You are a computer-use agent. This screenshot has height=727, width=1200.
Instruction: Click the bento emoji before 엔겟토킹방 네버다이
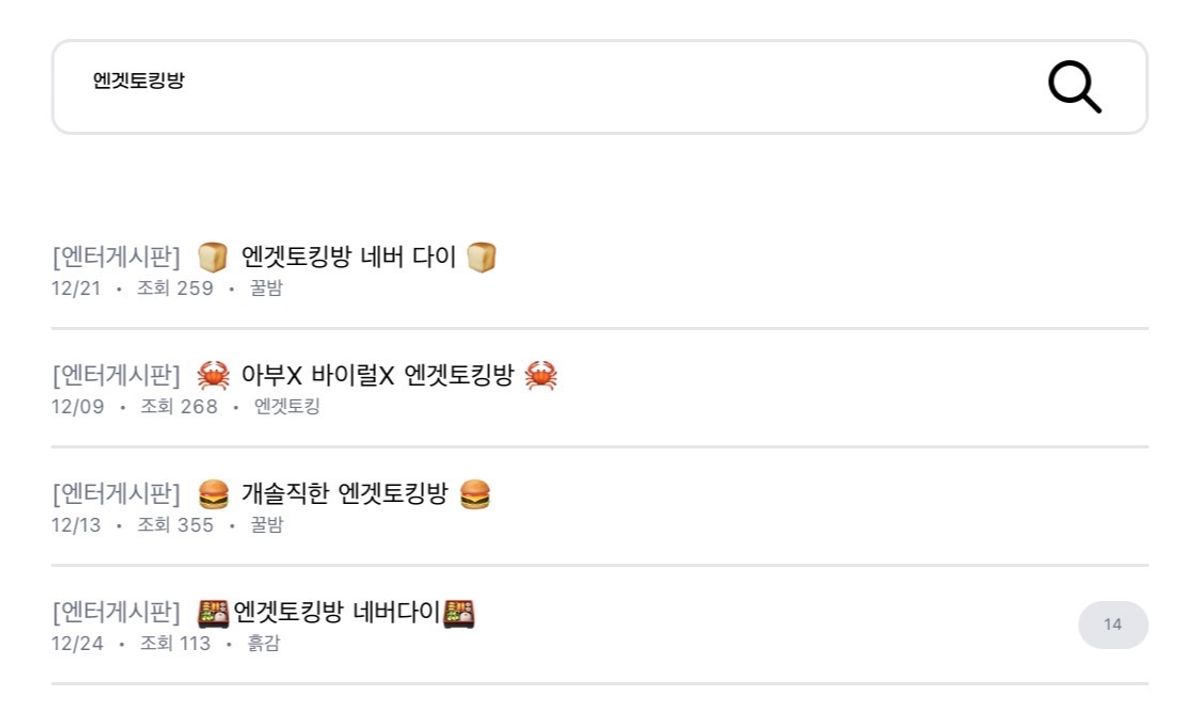pyautogui.click(x=213, y=612)
